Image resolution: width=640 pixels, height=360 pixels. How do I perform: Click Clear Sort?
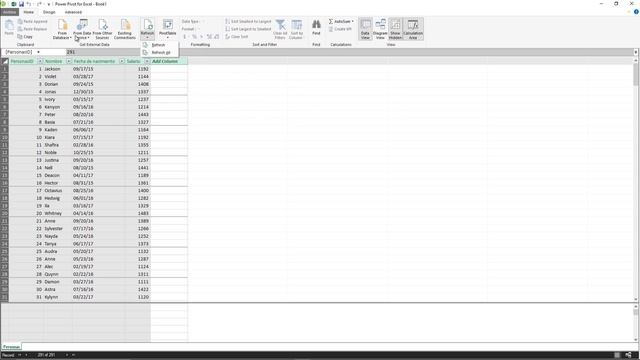pyautogui.click(x=237, y=37)
